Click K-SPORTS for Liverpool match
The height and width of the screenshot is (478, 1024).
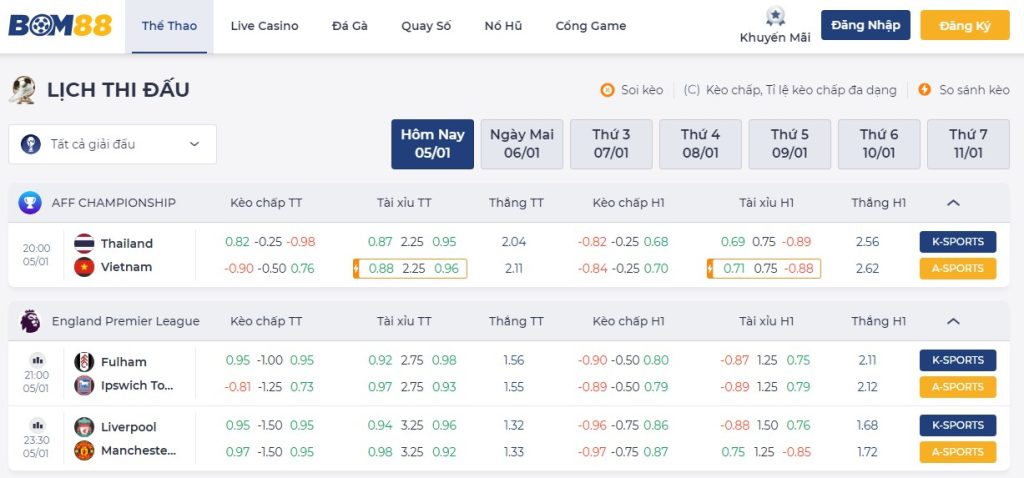pos(958,425)
